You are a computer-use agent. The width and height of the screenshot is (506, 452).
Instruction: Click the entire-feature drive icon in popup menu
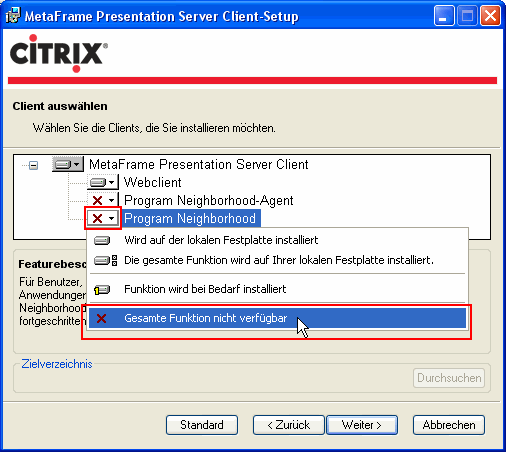point(105,260)
